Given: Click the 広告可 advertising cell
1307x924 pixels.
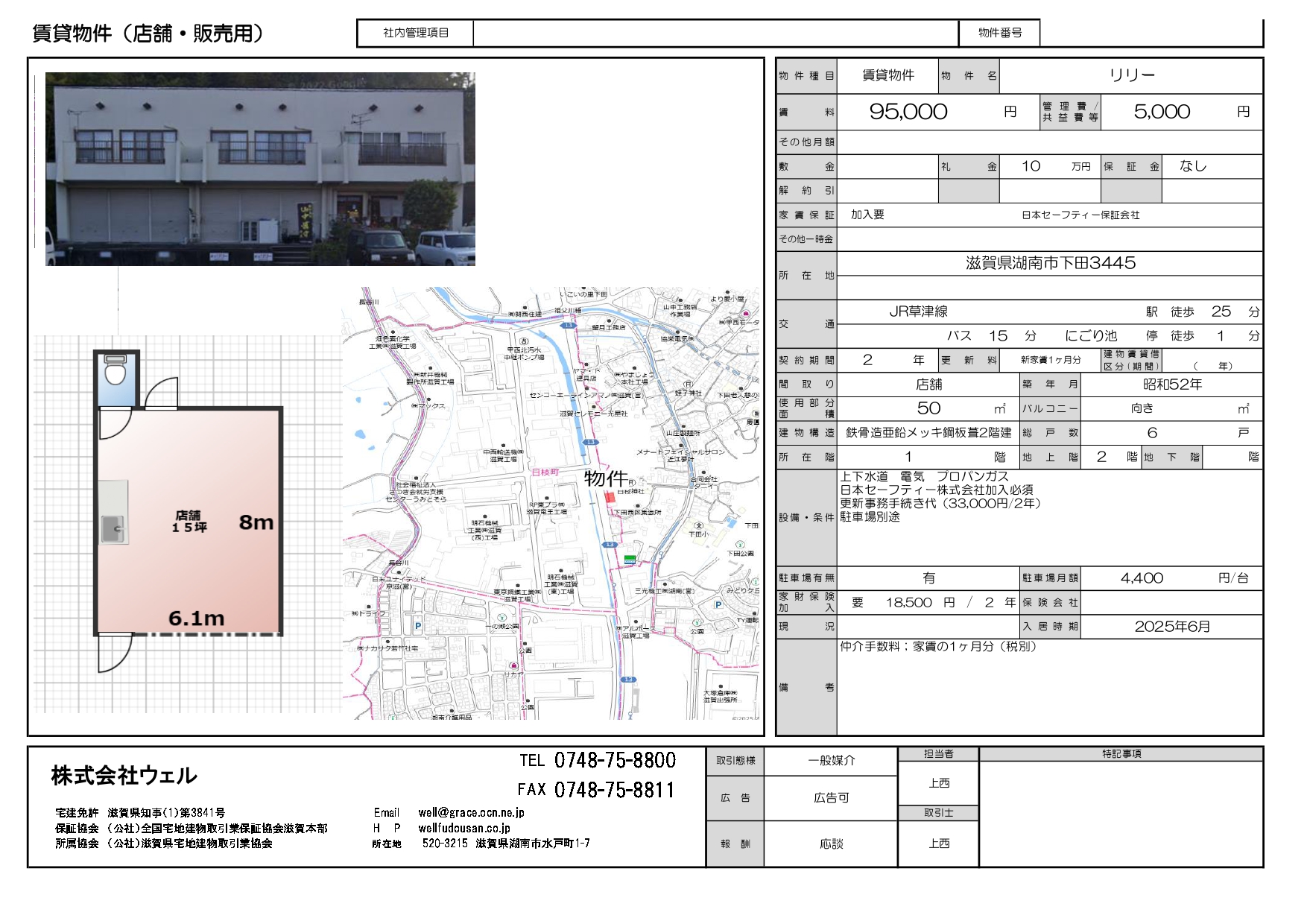Looking at the screenshot, I should 831,797.
